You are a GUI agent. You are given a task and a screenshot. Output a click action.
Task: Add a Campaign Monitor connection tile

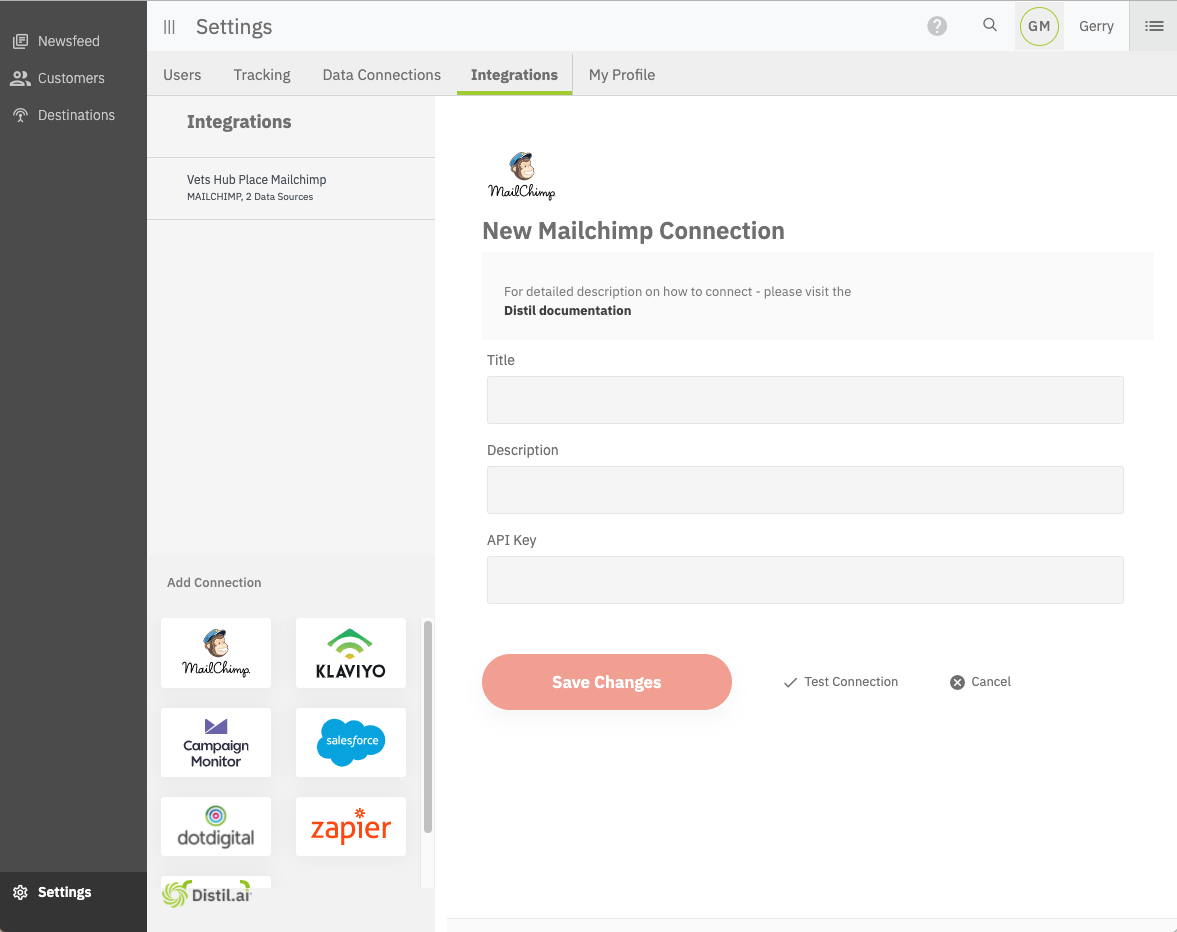point(216,743)
